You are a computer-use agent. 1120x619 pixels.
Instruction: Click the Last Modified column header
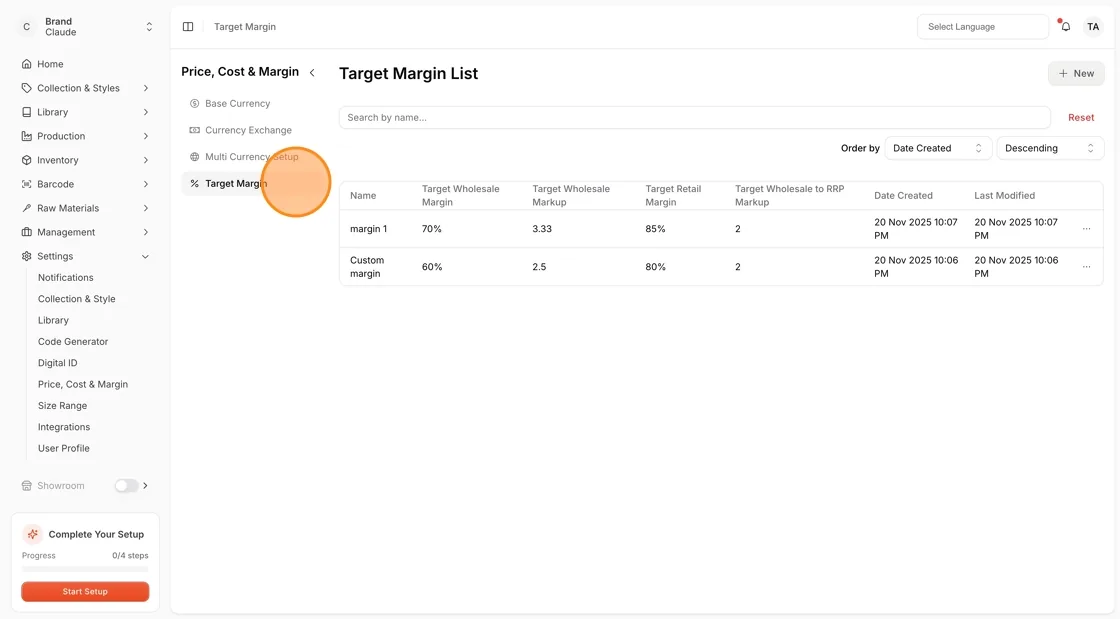1004,196
